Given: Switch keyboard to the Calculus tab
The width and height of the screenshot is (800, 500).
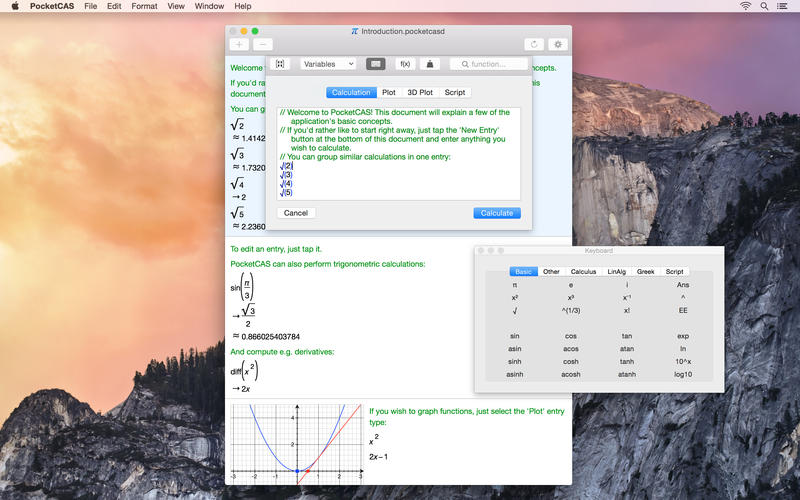Looking at the screenshot, I should tap(583, 271).
